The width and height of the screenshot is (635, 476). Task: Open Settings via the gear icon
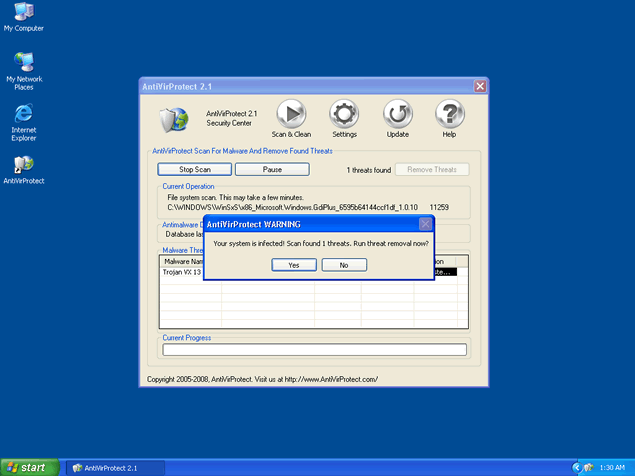344,114
